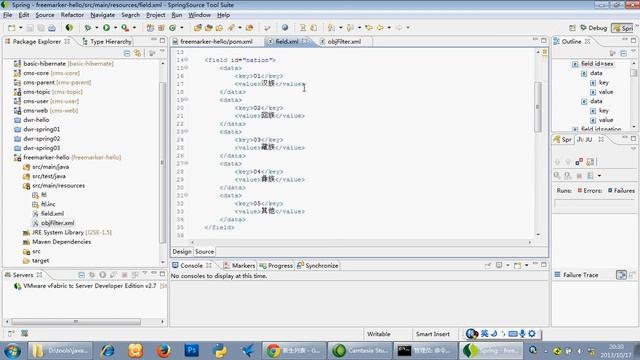Click the New file toolbar icon

11,28
